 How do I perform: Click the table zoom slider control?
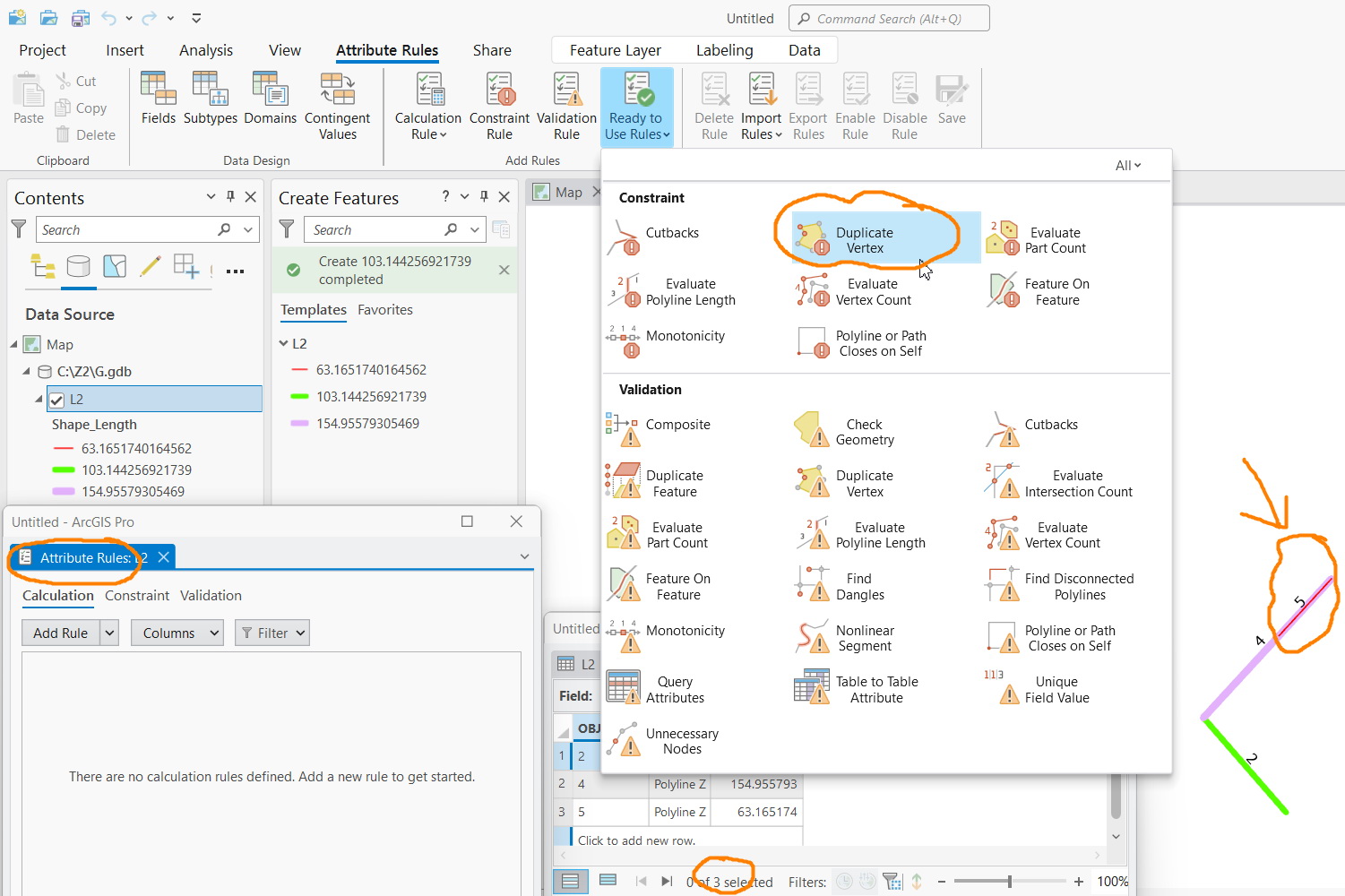click(1011, 881)
